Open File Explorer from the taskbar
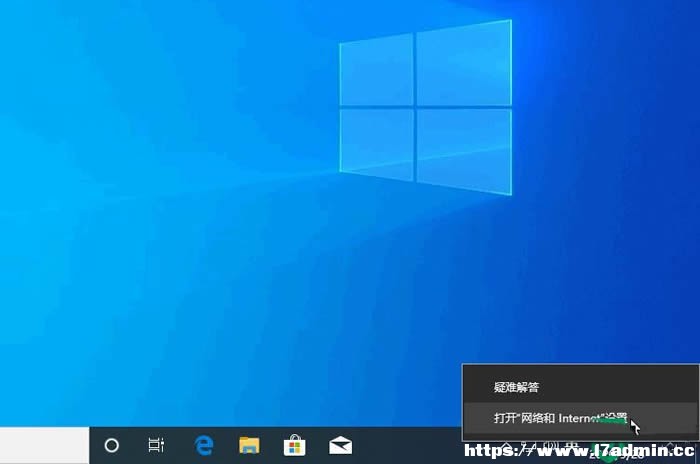 [x=249, y=445]
